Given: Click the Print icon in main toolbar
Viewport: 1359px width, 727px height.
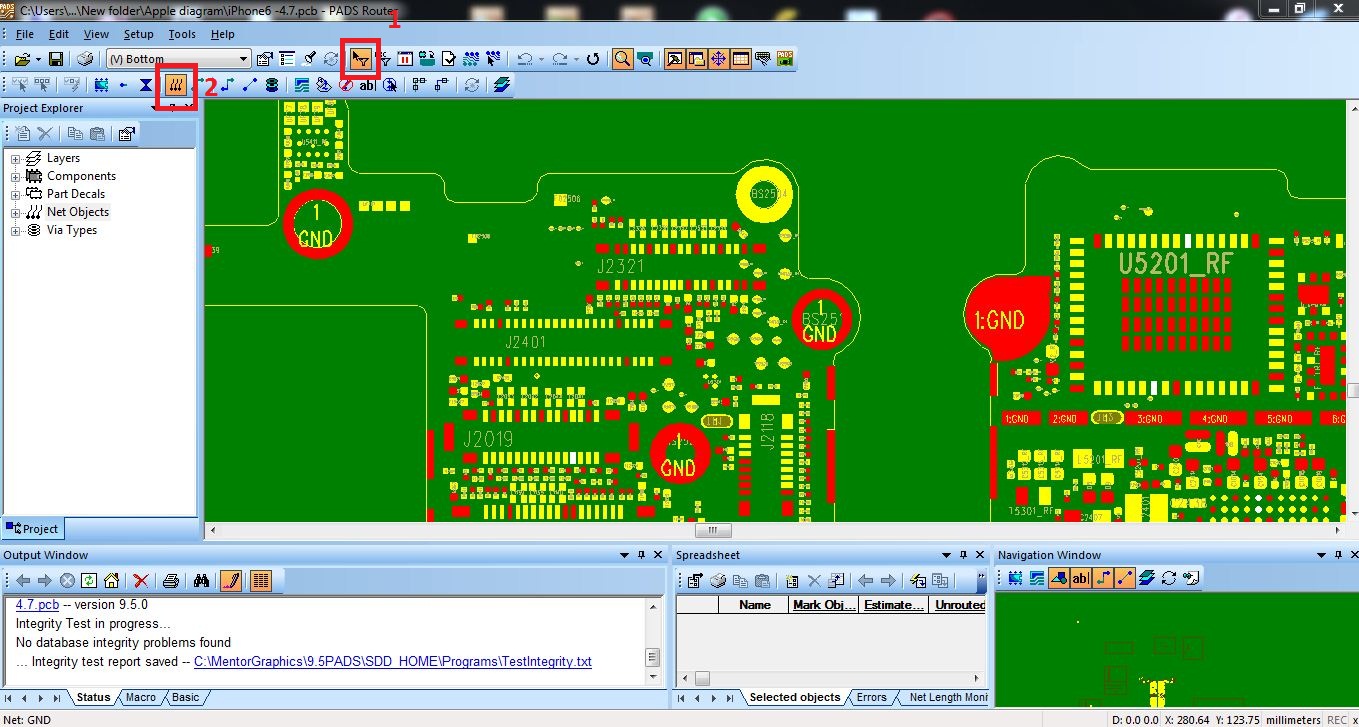Looking at the screenshot, I should click(86, 59).
